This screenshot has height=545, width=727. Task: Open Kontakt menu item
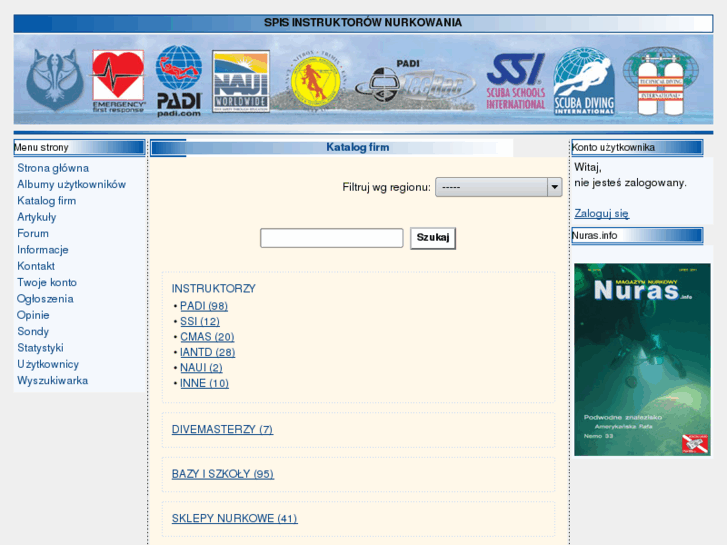[36, 266]
